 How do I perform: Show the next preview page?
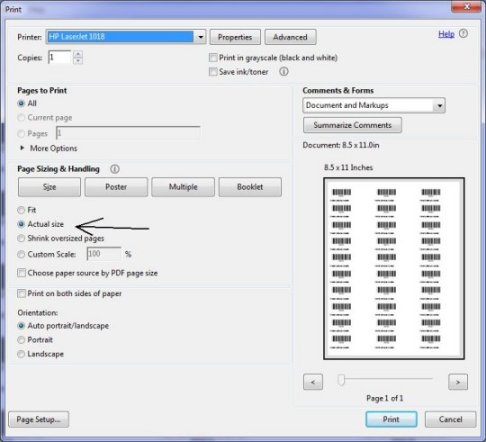tap(458, 382)
